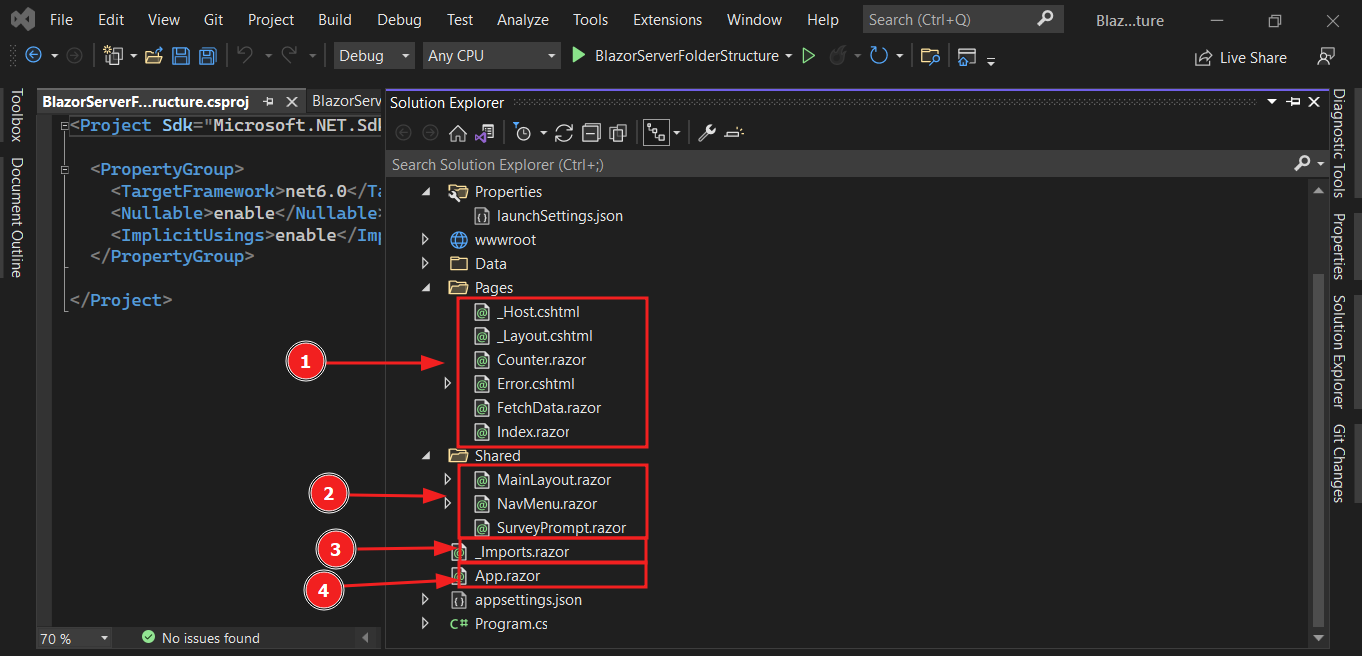Click the Hot Reload flame icon
This screenshot has height=656, width=1362.
coord(836,56)
